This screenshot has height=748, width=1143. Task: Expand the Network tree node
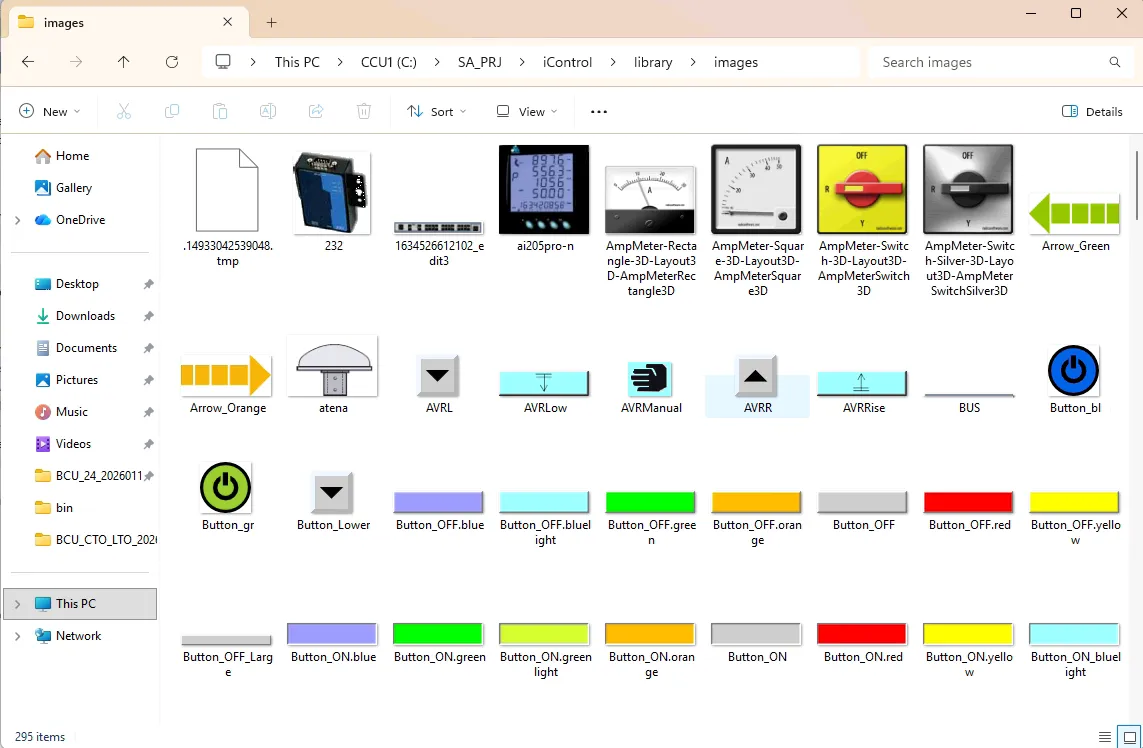[x=17, y=636]
